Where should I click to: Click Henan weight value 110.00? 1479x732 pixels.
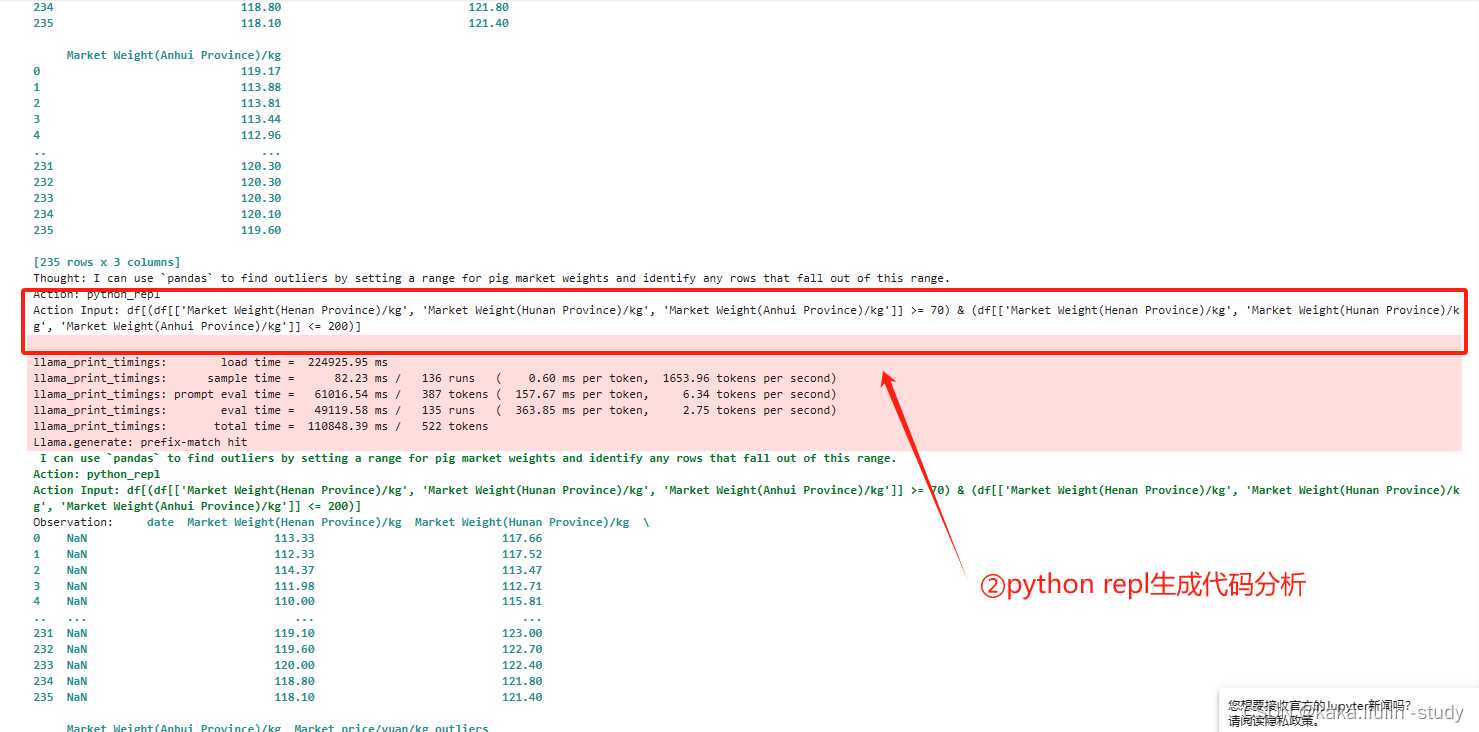click(x=294, y=602)
